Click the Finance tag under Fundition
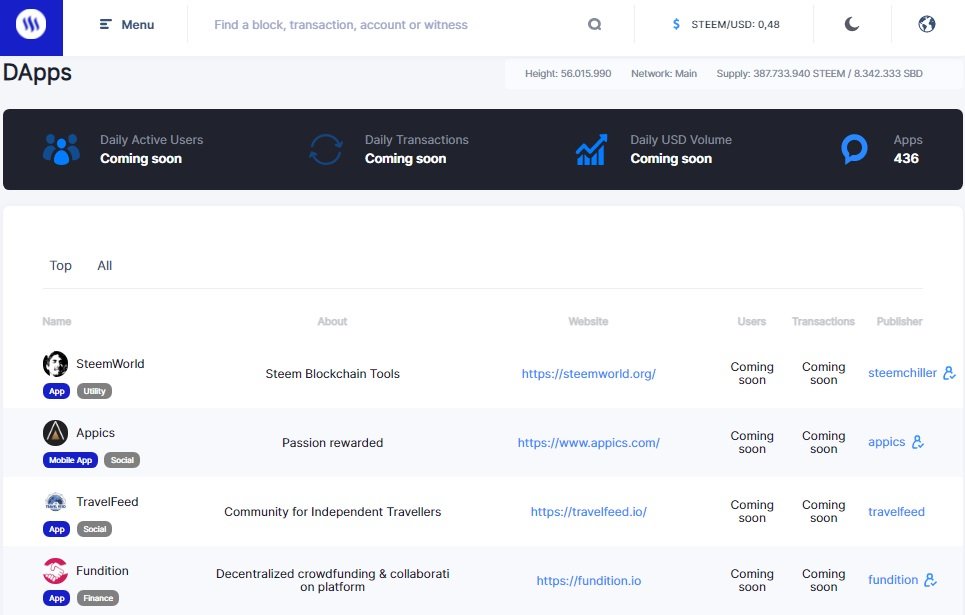This screenshot has height=615, width=965. point(98,598)
